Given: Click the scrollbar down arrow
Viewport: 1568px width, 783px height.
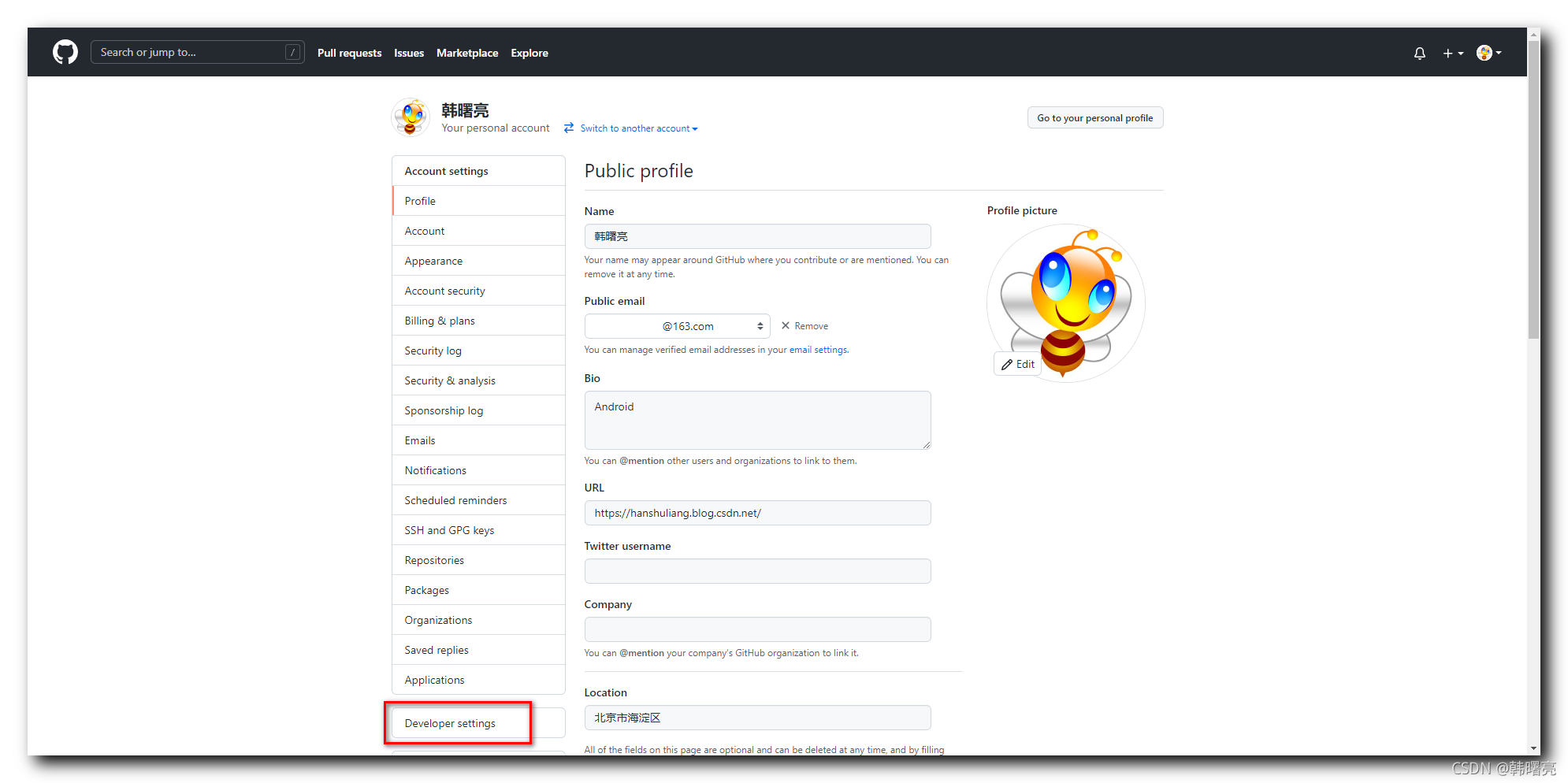Looking at the screenshot, I should click(x=1533, y=748).
